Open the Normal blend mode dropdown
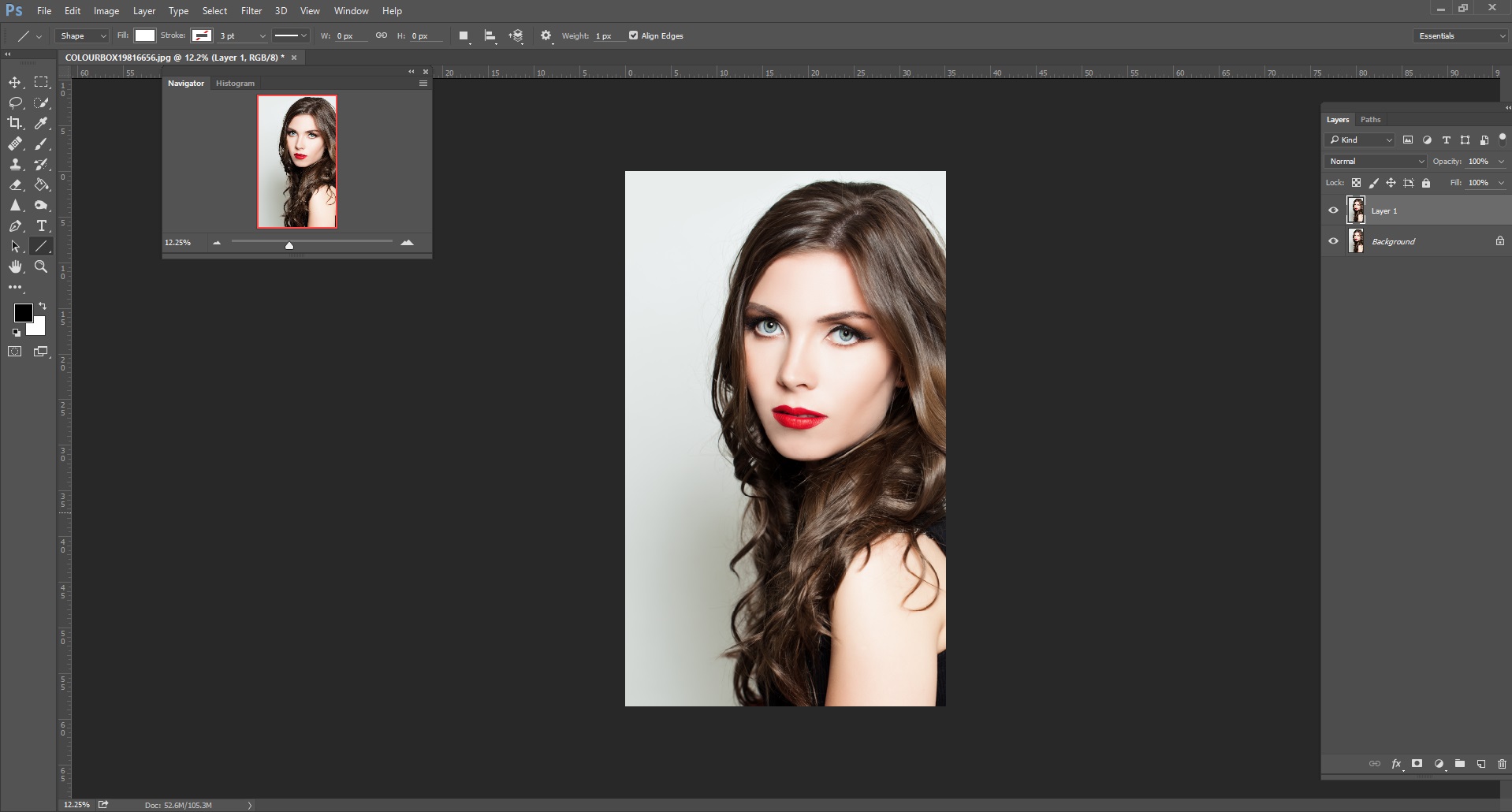Viewport: 1512px width, 812px height. point(1376,162)
